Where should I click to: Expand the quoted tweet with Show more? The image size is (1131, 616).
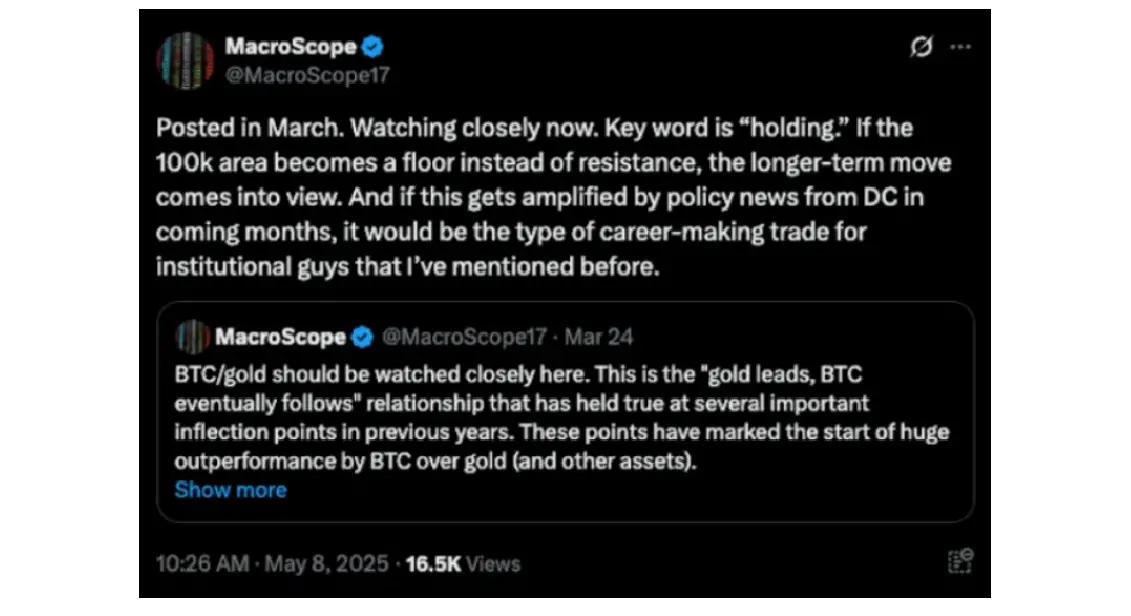[231, 490]
